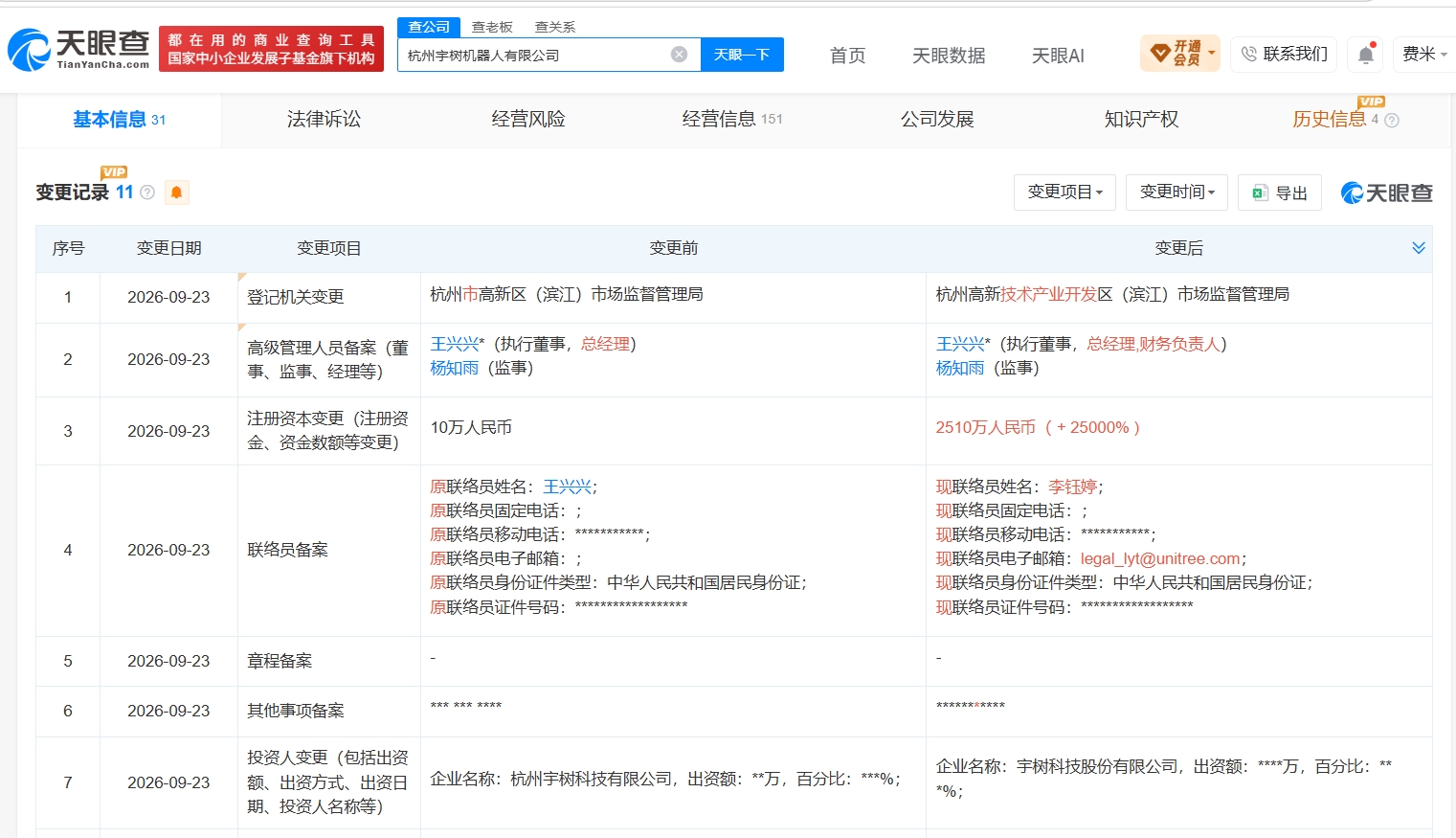Screen dimensions: 1456x838
Task: Click the 10万人民币 previous capital value
Action: point(471,427)
